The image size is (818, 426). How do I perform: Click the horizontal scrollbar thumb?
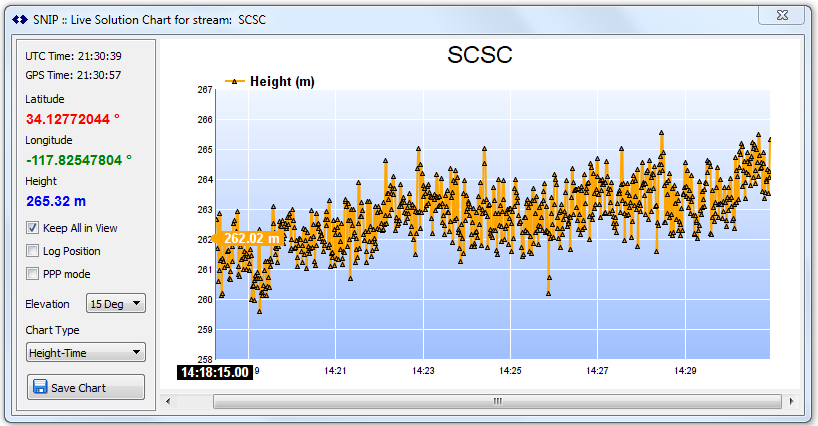[x=497, y=401]
